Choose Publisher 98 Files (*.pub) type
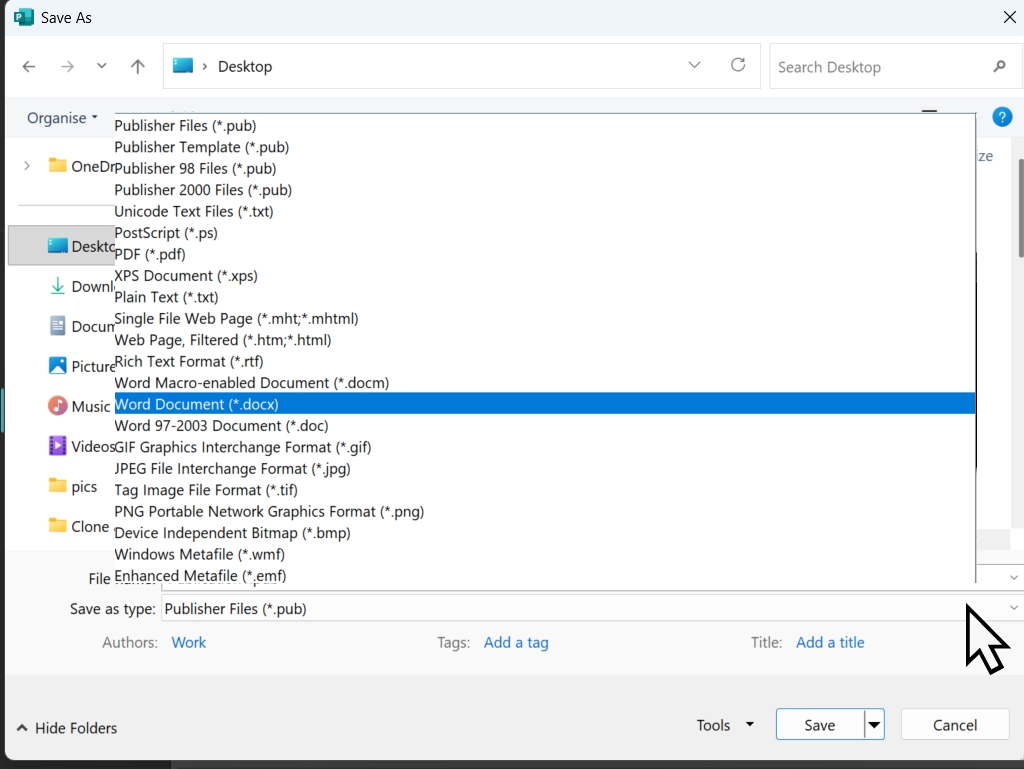The height and width of the screenshot is (769, 1024). point(545,168)
